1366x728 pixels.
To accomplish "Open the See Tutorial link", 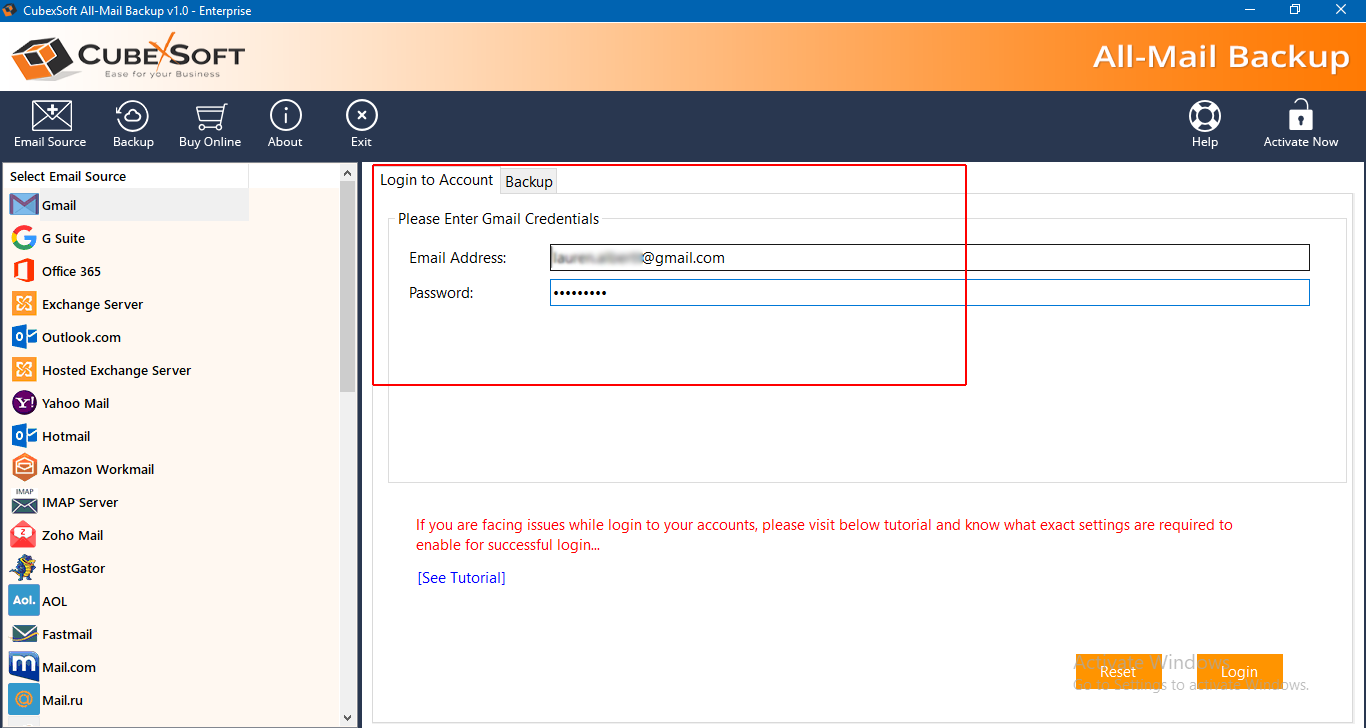I will [x=461, y=578].
